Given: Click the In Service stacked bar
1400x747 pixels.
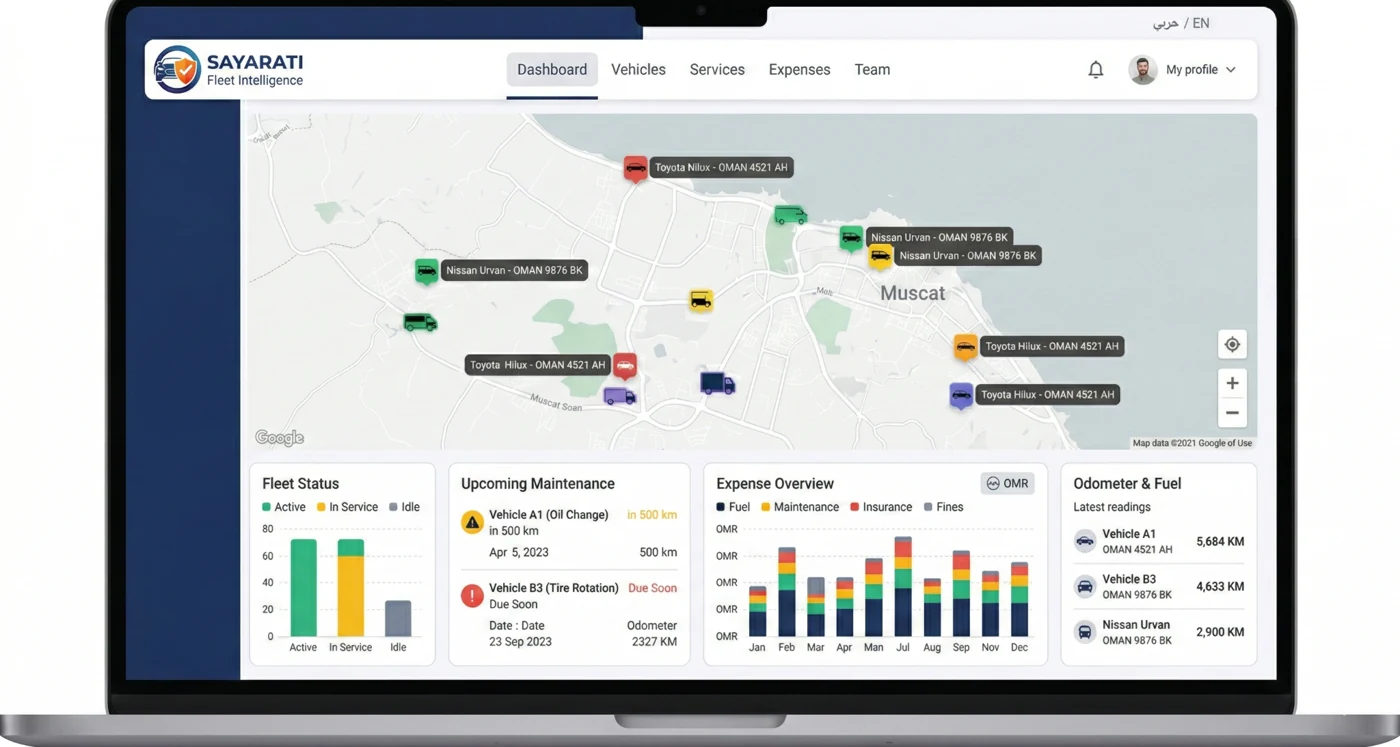Looking at the screenshot, I should pyautogui.click(x=350, y=588).
